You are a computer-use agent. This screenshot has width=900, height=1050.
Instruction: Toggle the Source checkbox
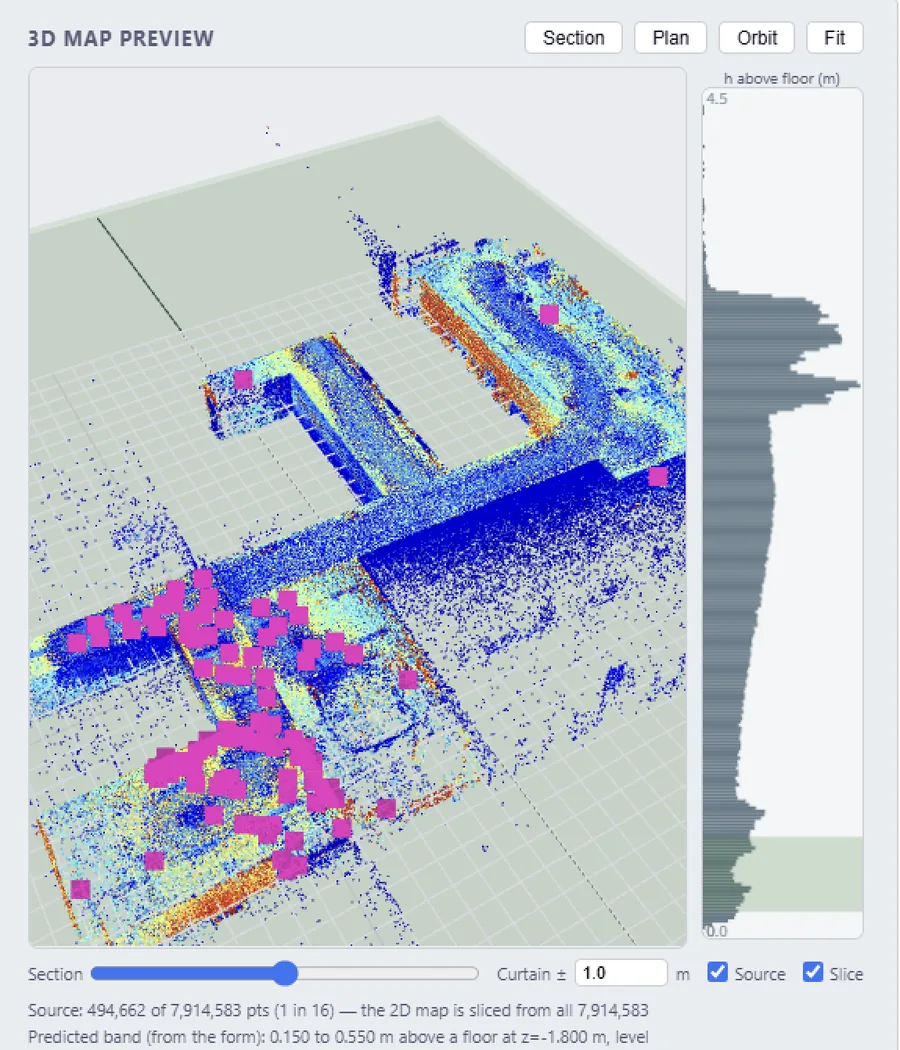click(x=717, y=972)
